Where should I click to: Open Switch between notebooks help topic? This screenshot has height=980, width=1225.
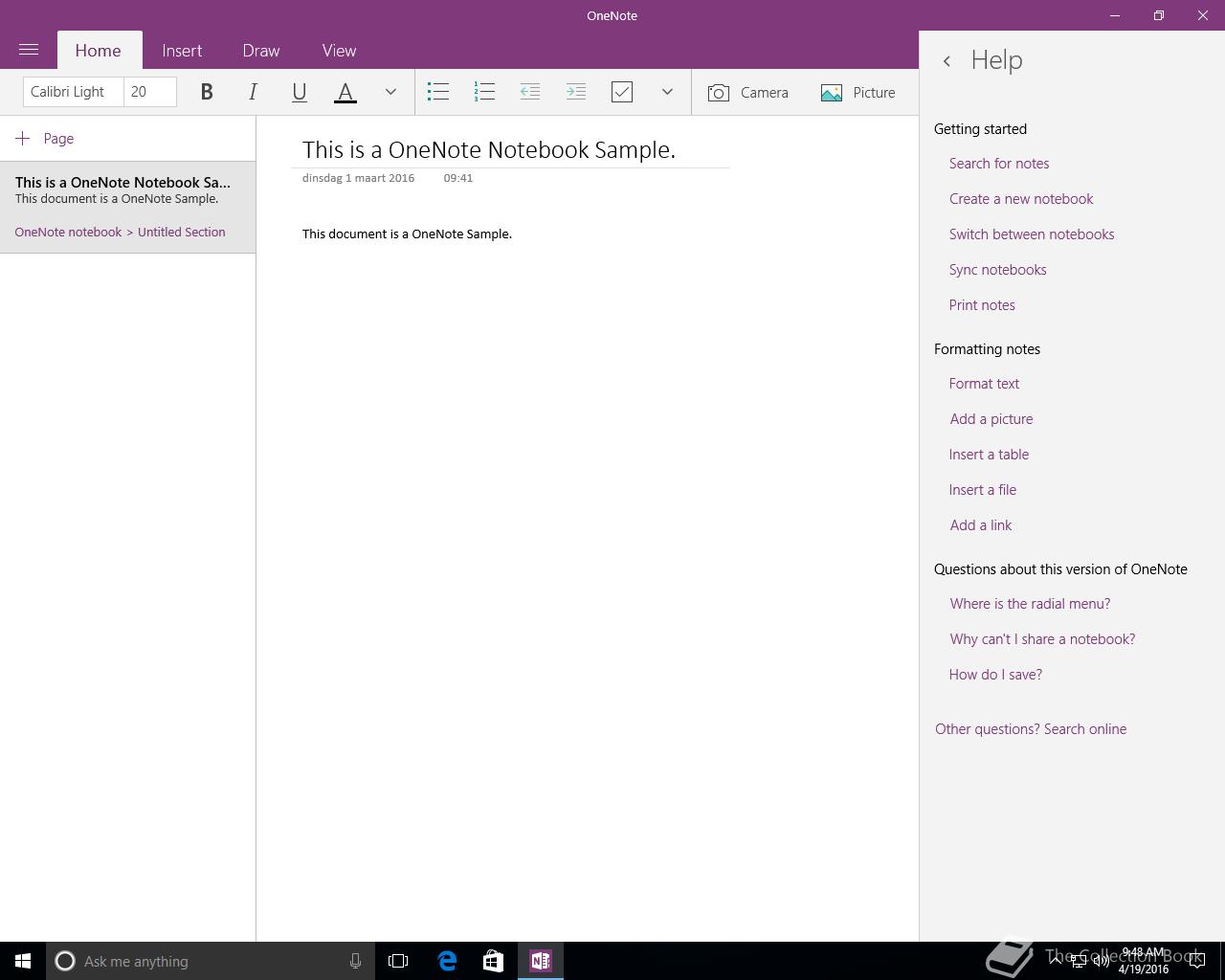point(1032,234)
